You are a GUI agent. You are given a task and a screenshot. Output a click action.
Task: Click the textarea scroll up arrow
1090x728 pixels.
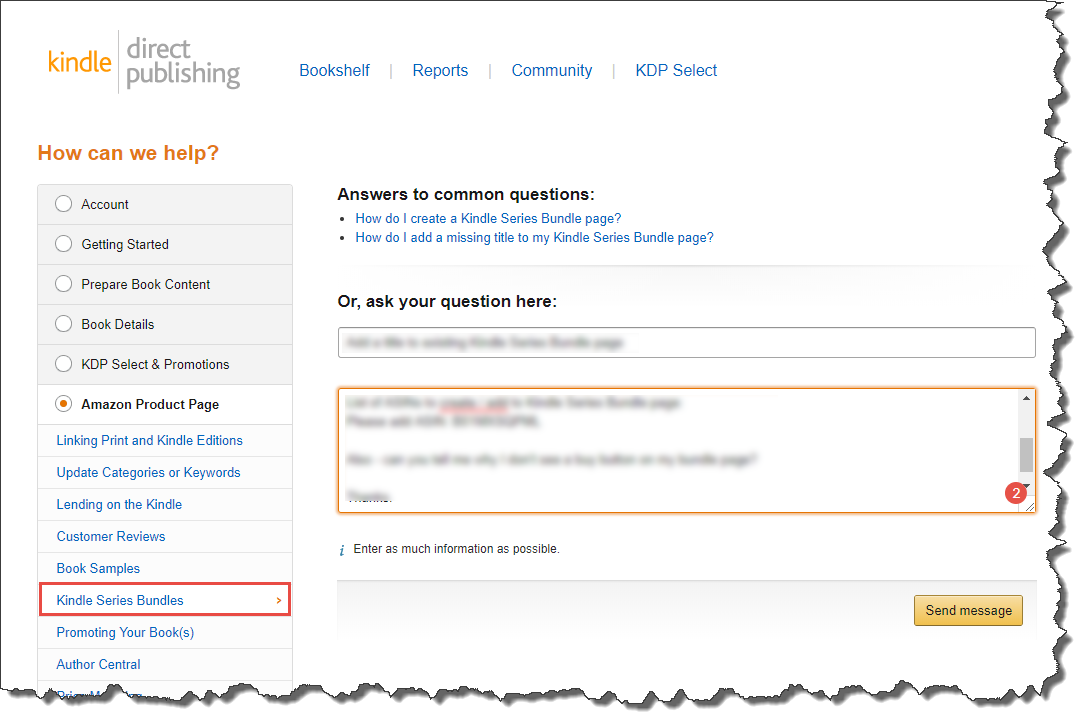tap(1026, 398)
